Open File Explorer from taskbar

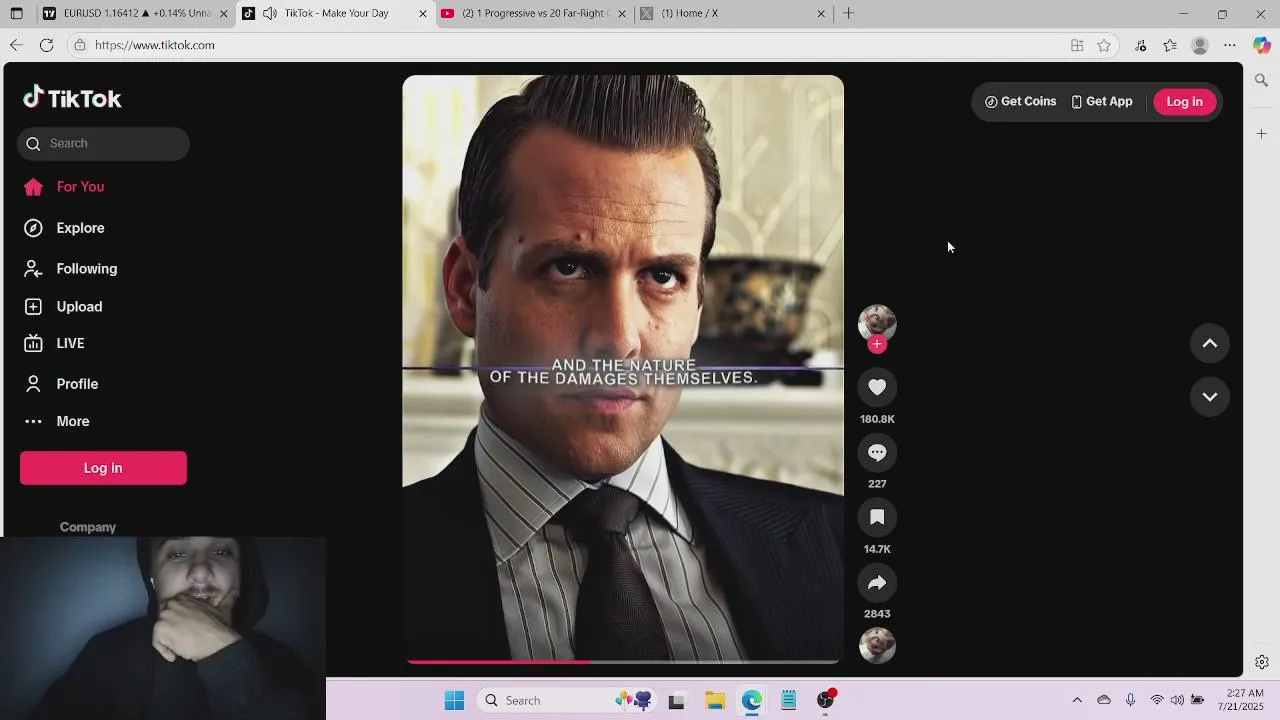point(714,701)
